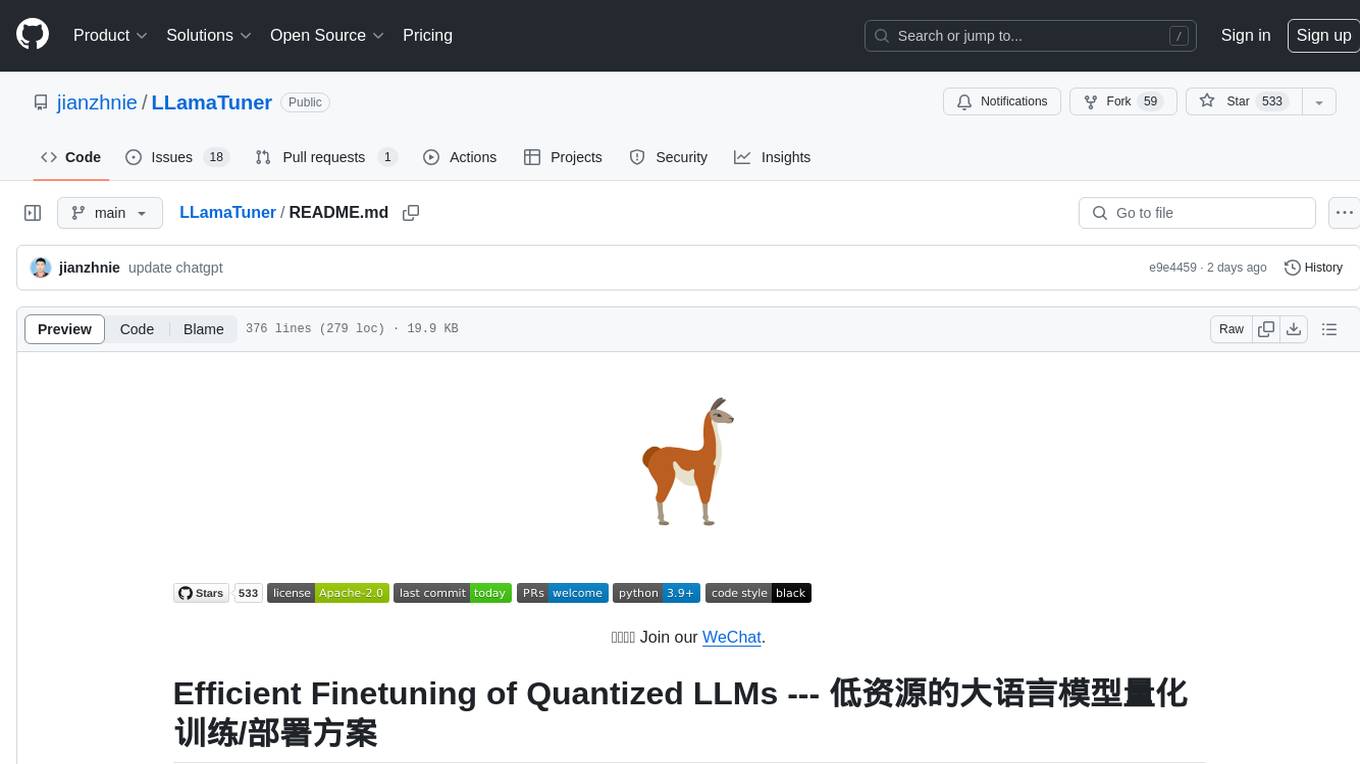Viewport: 1360px width, 764px height.
Task: Open the update chatgpt commit message
Action: click(175, 268)
